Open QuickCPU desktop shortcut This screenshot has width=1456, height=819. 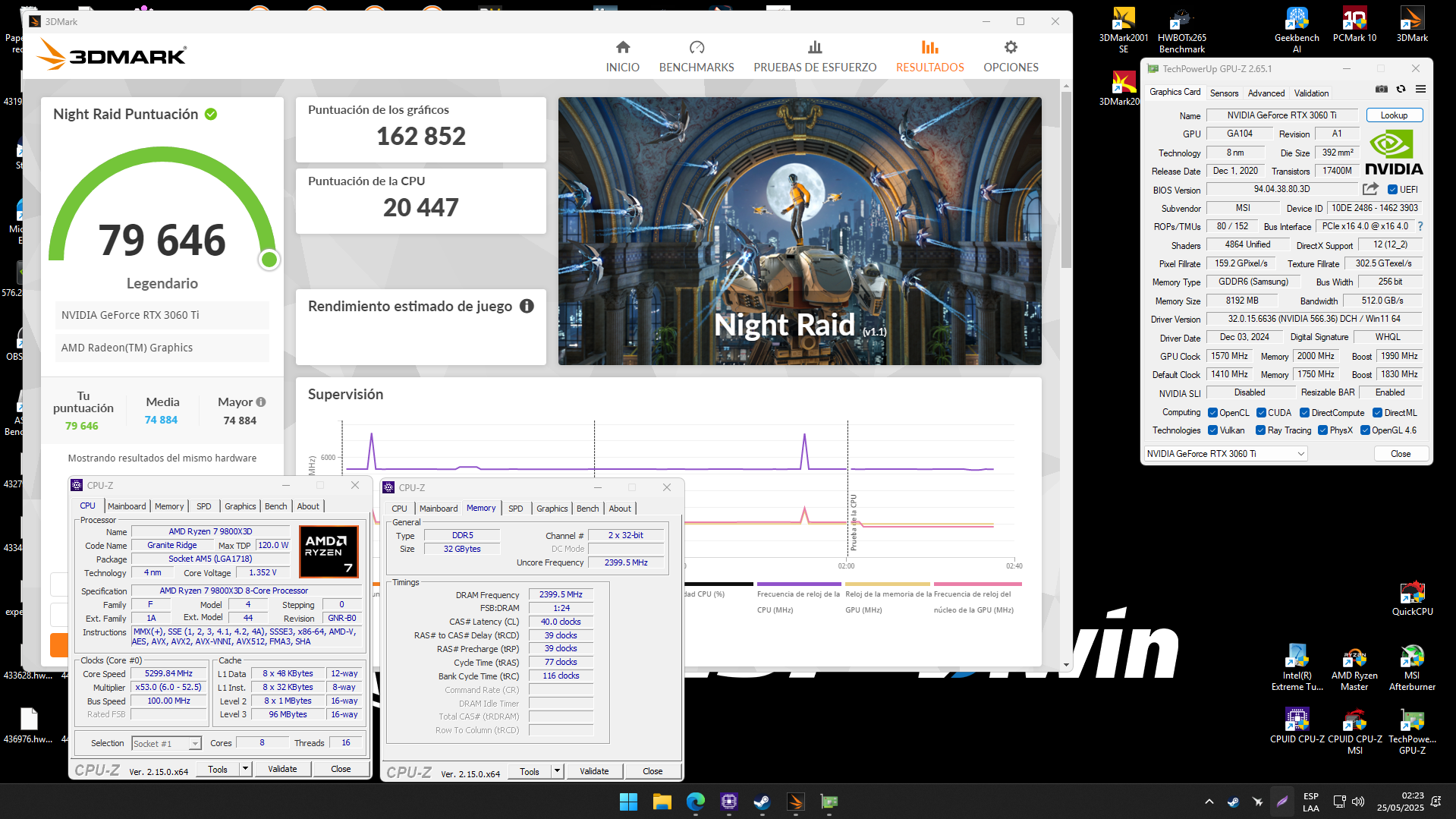1412,599
